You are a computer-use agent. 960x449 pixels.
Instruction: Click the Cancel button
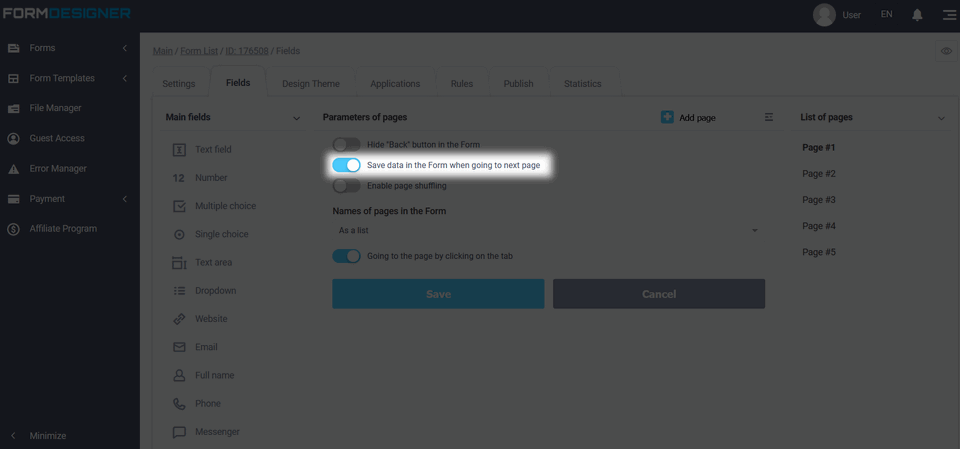pyautogui.click(x=659, y=294)
